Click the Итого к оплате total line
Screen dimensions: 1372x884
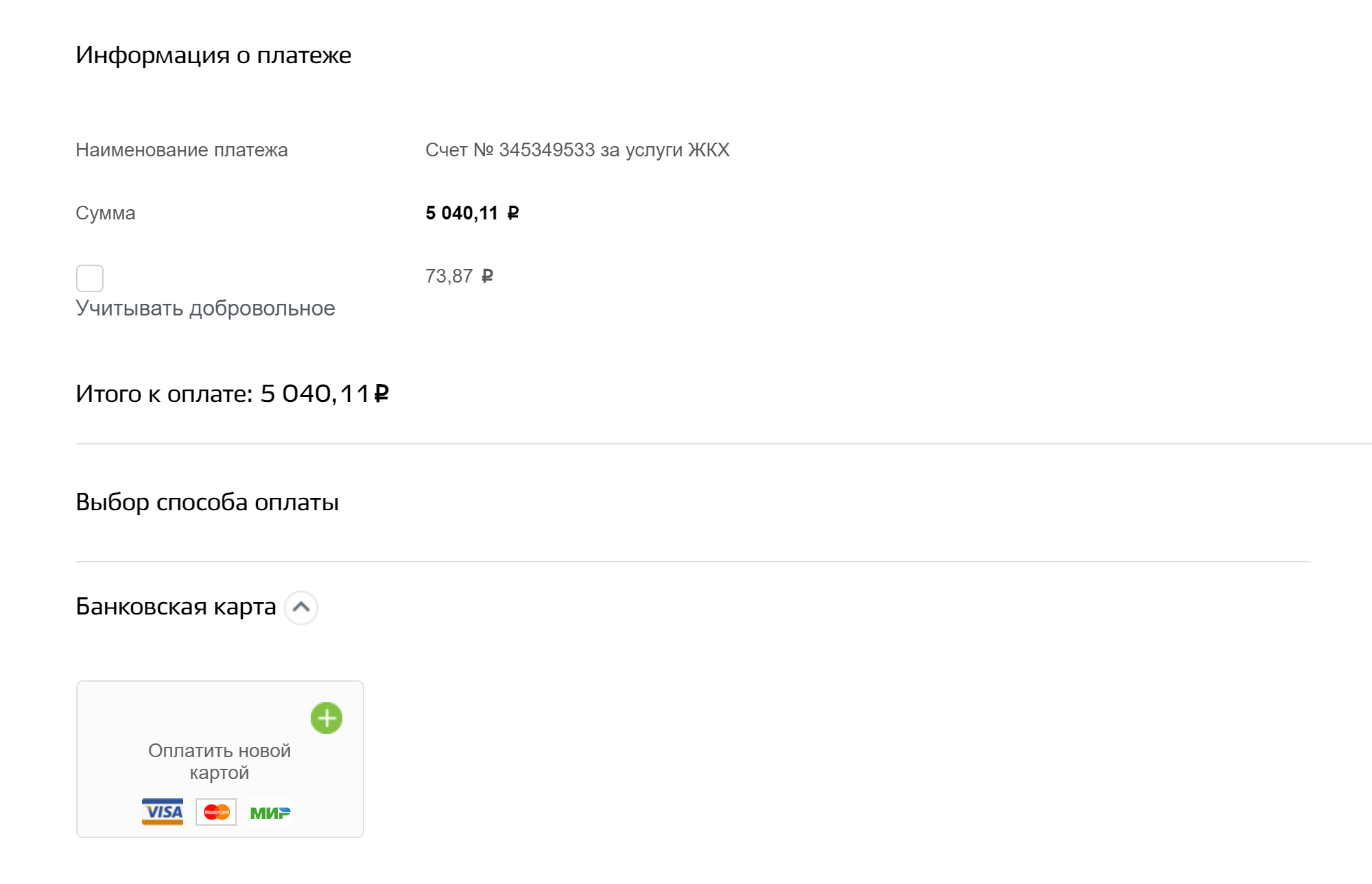click(x=233, y=394)
